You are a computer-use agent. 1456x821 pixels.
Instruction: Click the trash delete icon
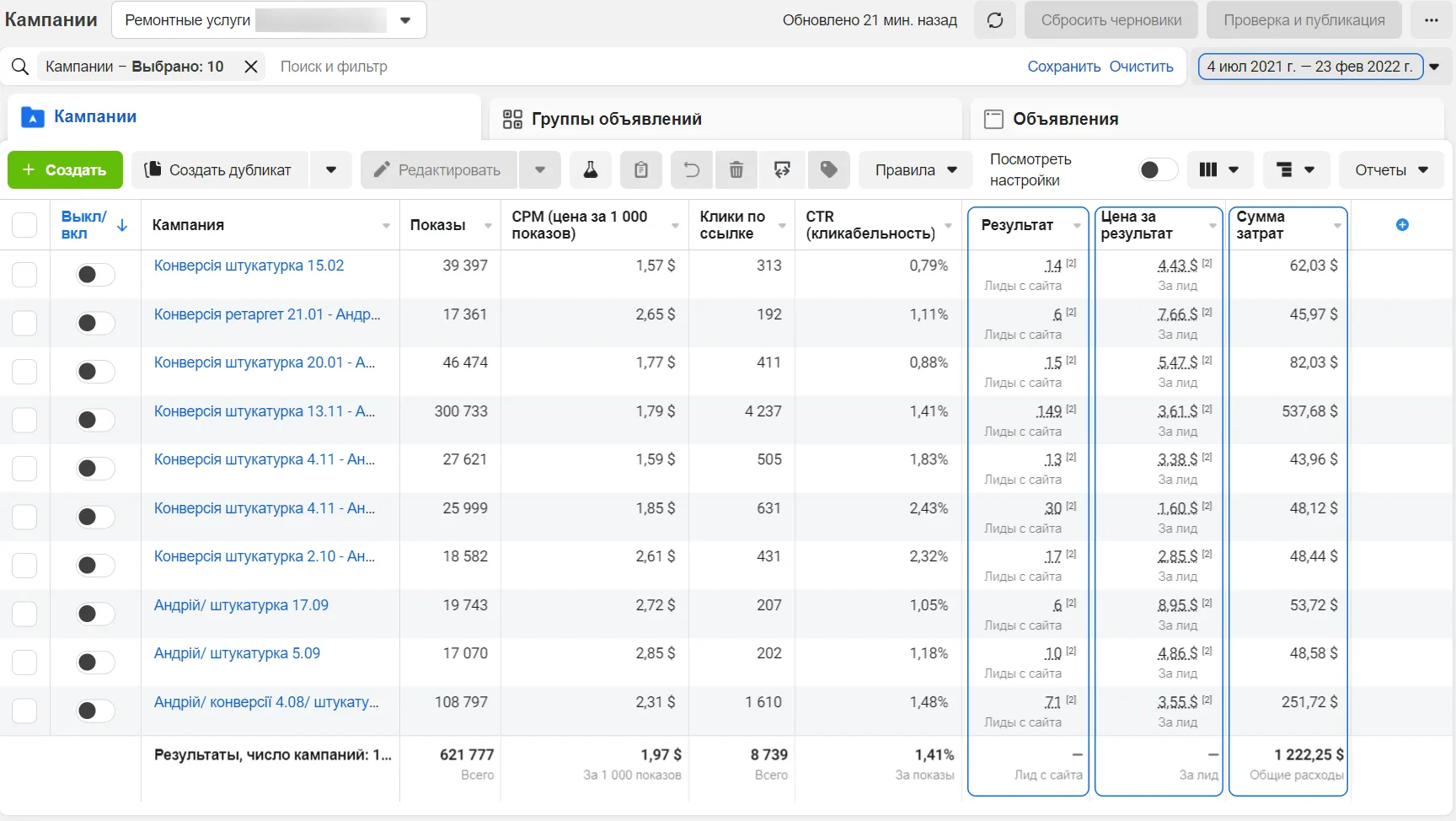point(736,170)
